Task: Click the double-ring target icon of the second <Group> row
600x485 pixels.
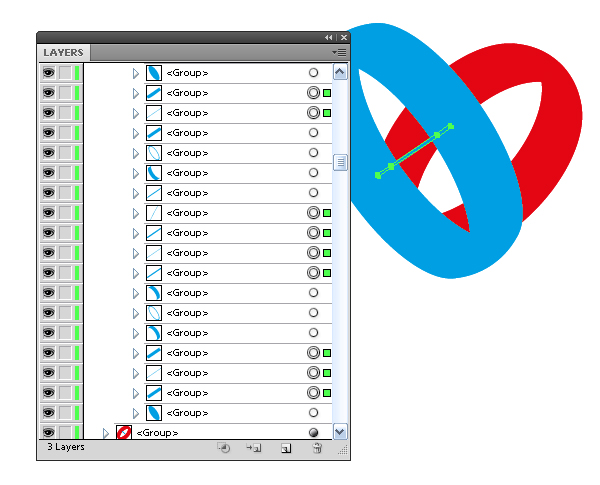Action: (313, 93)
